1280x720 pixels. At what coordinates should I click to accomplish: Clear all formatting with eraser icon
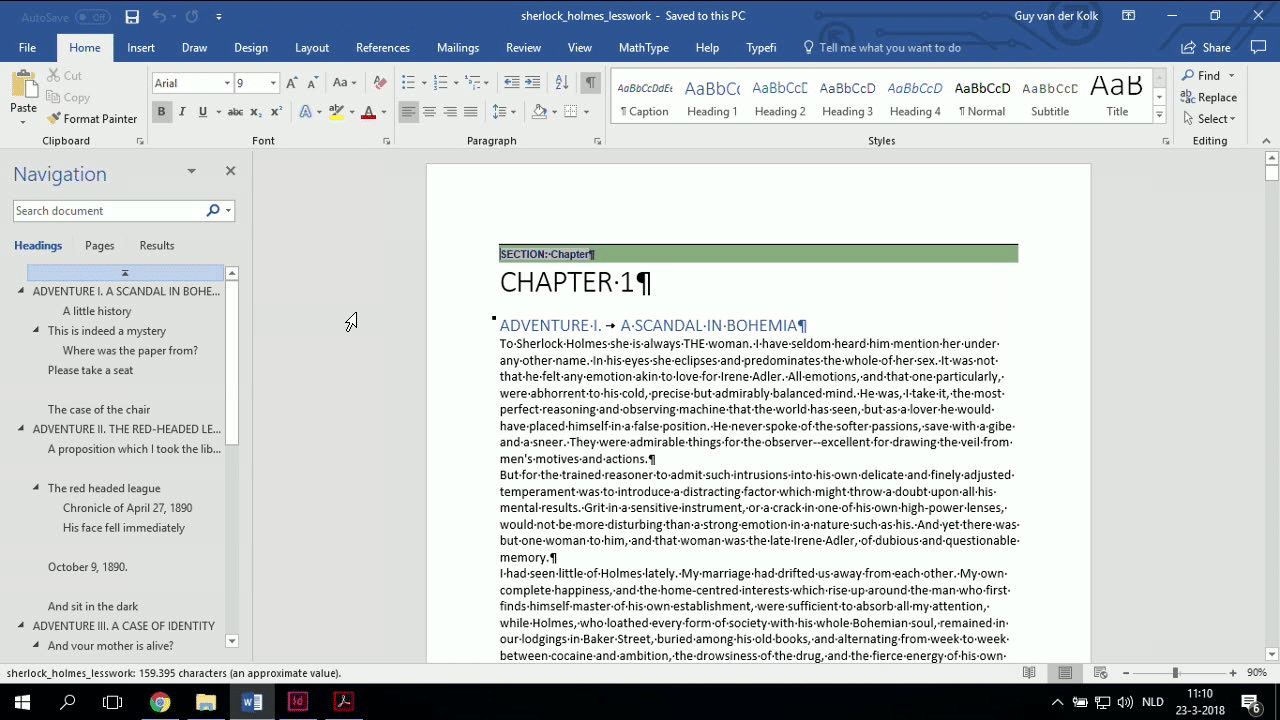(x=380, y=83)
